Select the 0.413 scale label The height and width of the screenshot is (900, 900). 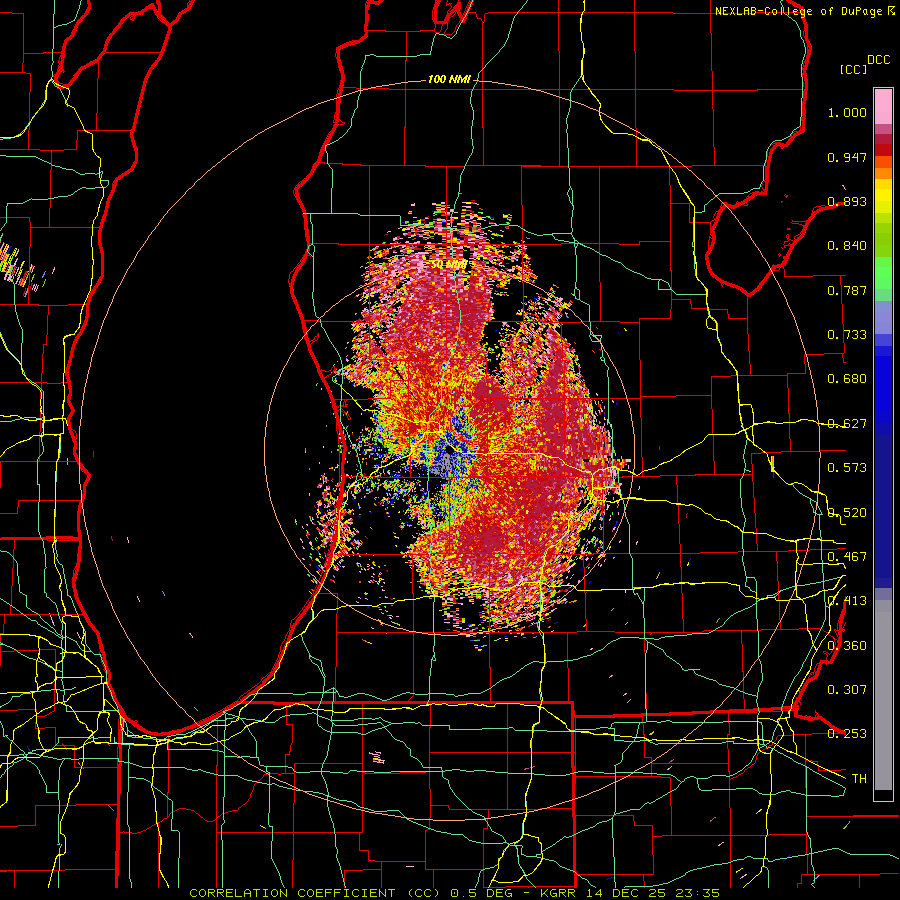pyautogui.click(x=847, y=601)
